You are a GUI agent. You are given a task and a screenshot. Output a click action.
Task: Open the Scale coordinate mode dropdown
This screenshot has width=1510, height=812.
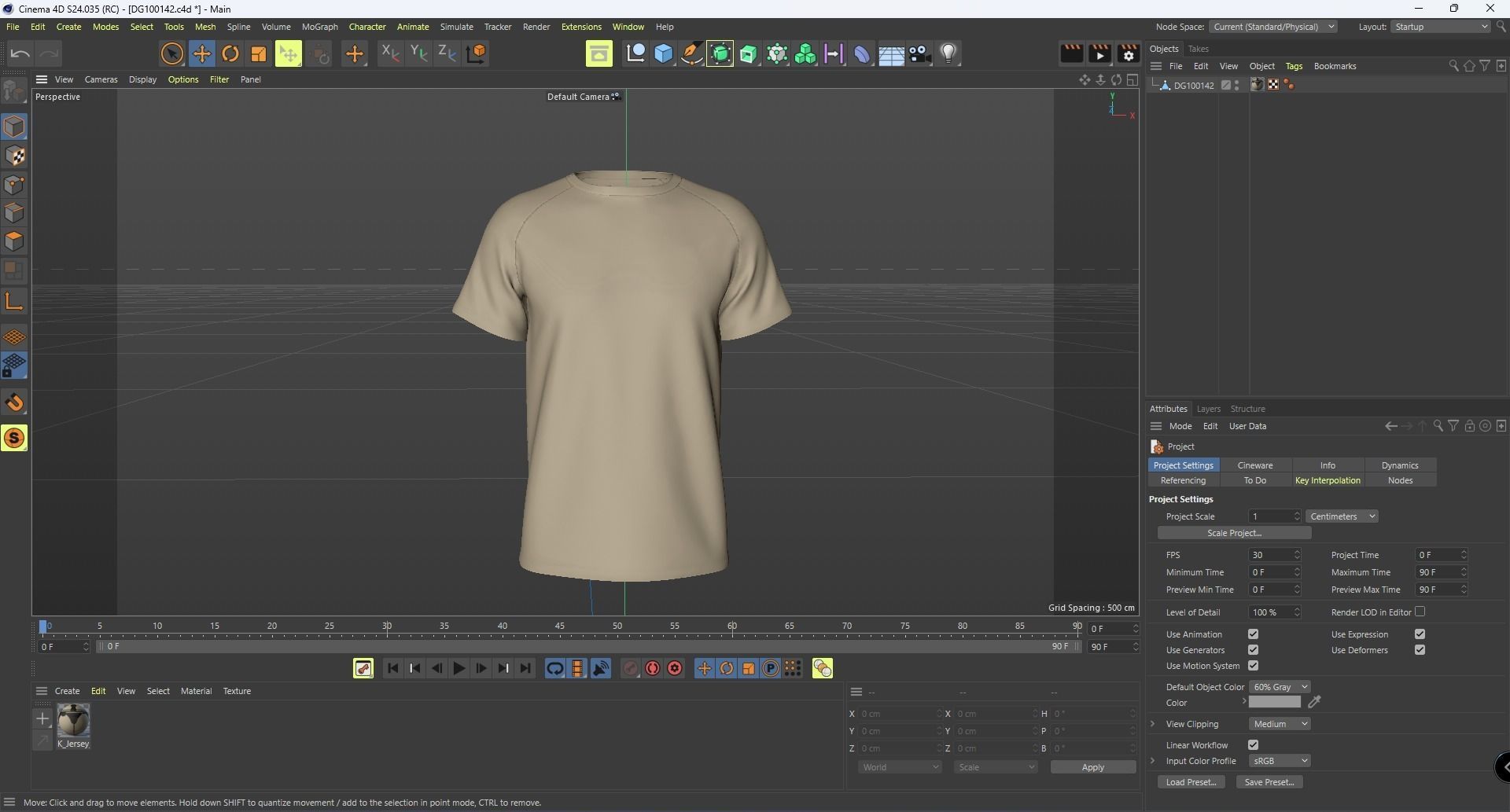(x=996, y=767)
